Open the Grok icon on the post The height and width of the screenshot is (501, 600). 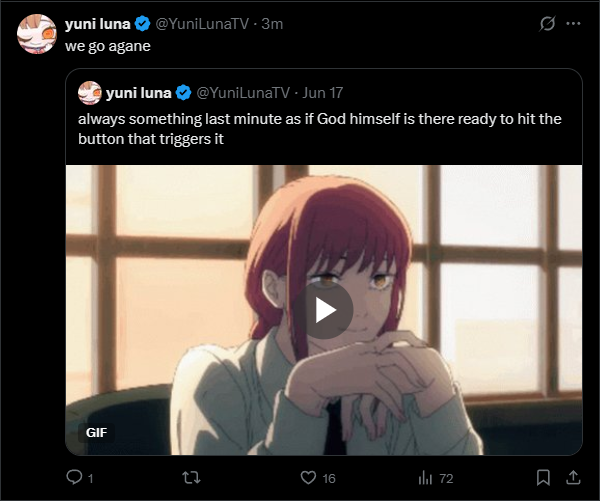547,23
